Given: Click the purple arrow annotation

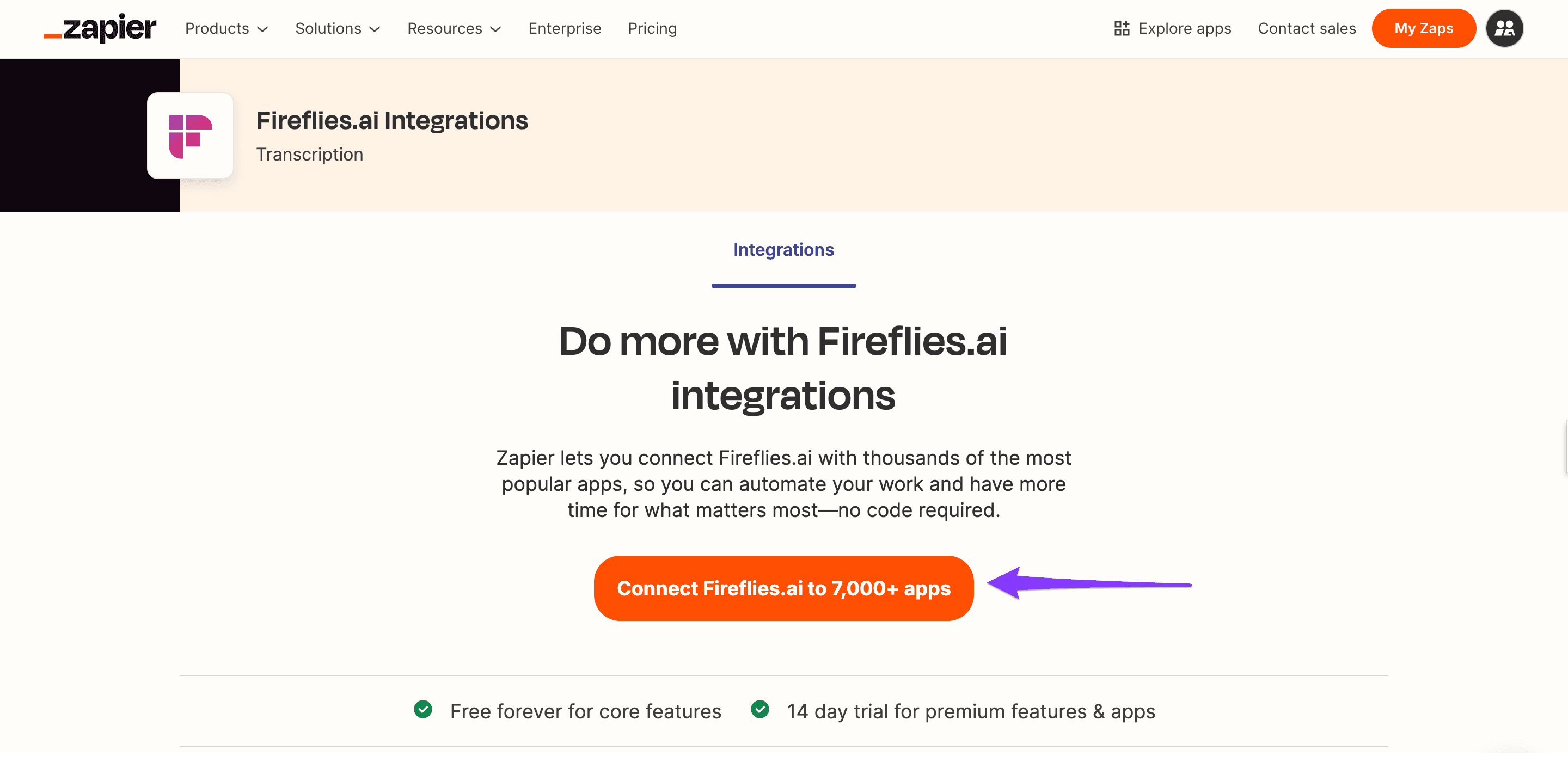Looking at the screenshot, I should point(1089,583).
